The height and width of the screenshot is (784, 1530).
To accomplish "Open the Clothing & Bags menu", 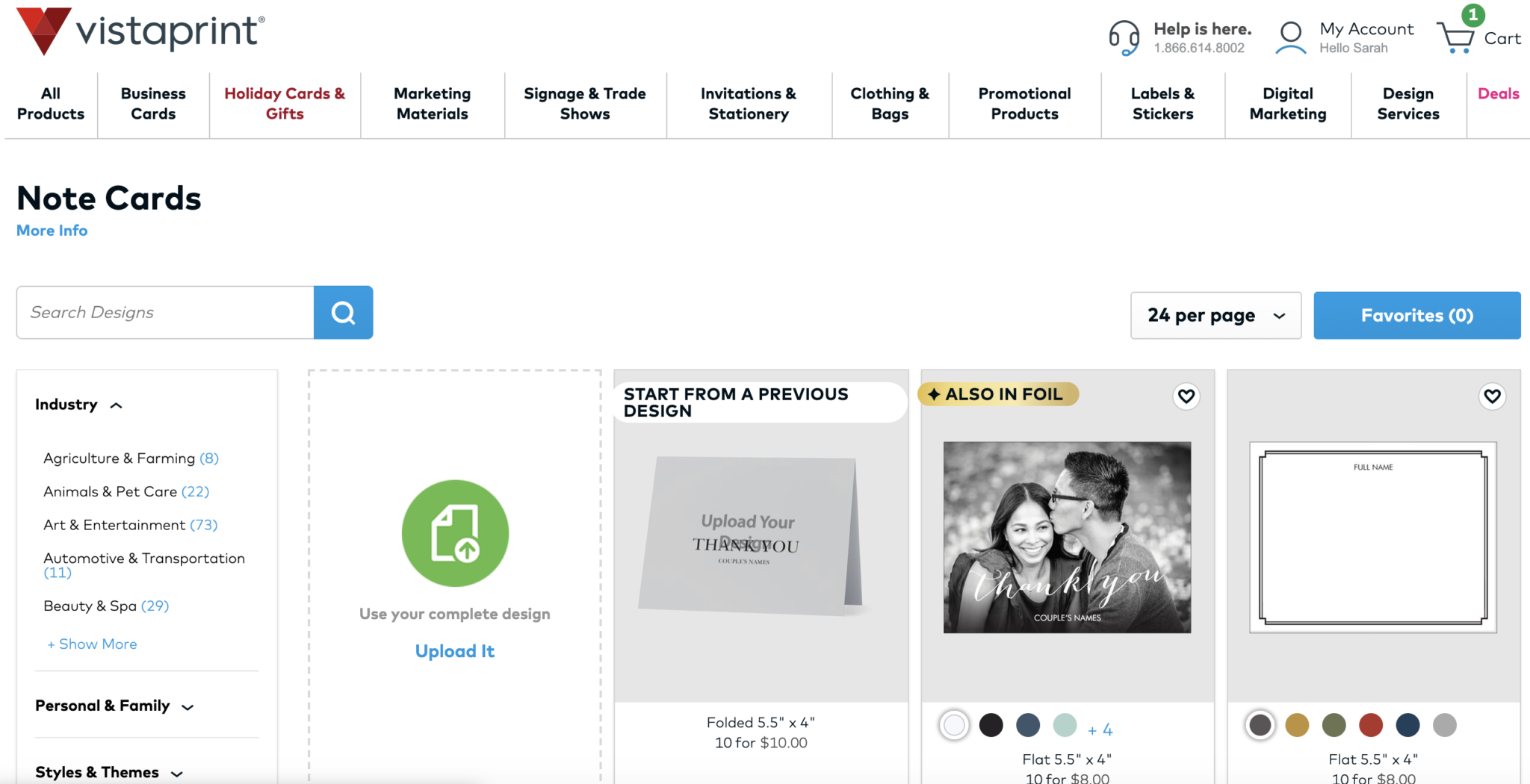I will 890,104.
